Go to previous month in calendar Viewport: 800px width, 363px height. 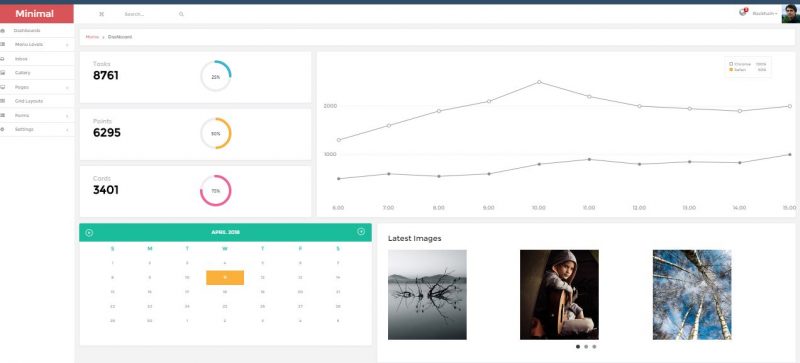[89, 233]
